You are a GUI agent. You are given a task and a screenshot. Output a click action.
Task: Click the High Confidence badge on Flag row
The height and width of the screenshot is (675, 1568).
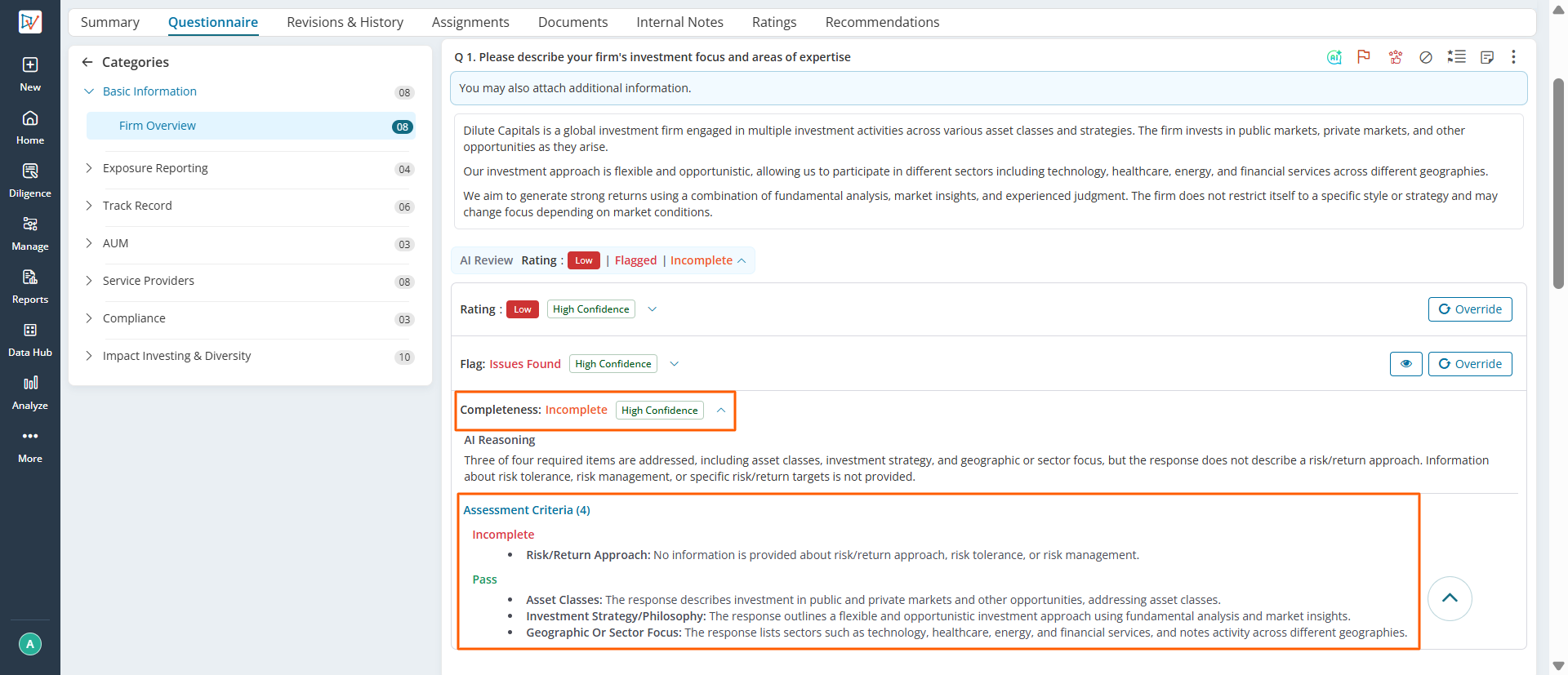tap(613, 364)
